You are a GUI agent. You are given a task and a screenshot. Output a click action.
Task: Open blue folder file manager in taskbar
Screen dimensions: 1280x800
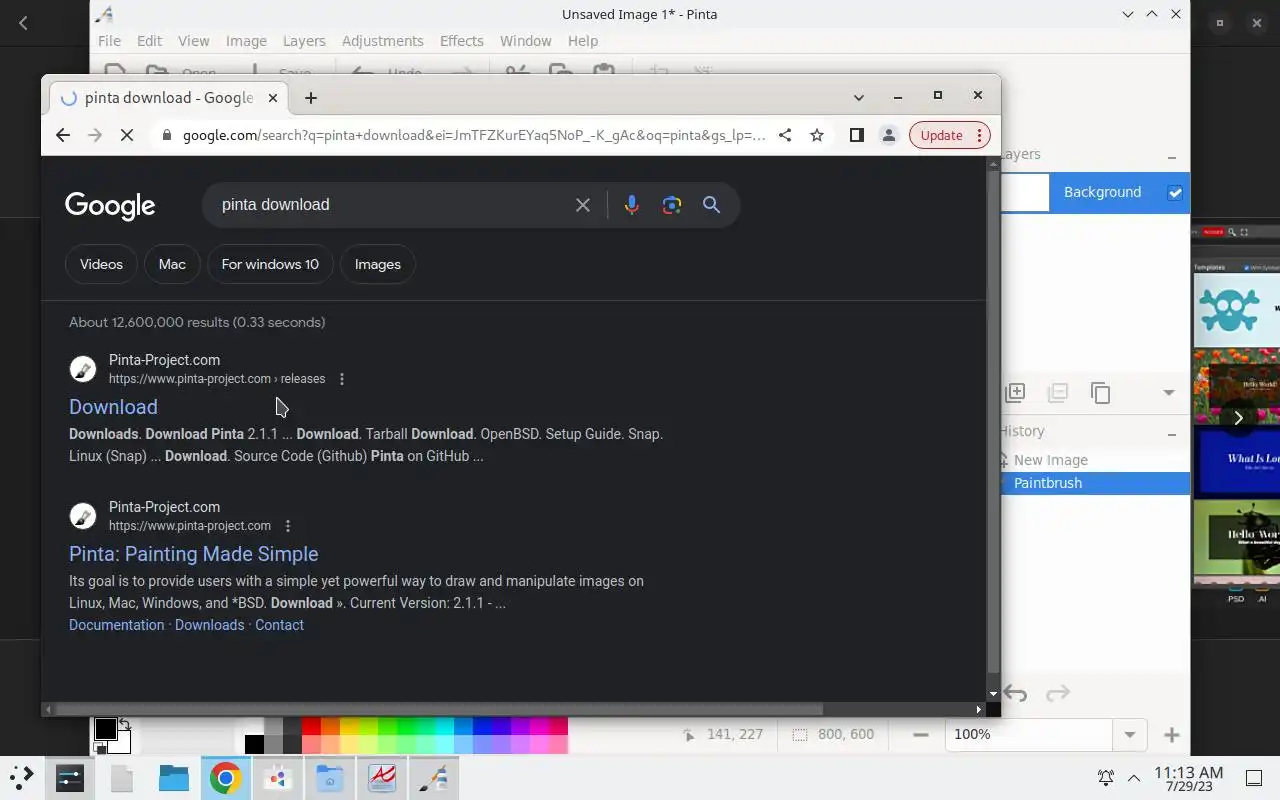[x=174, y=778]
